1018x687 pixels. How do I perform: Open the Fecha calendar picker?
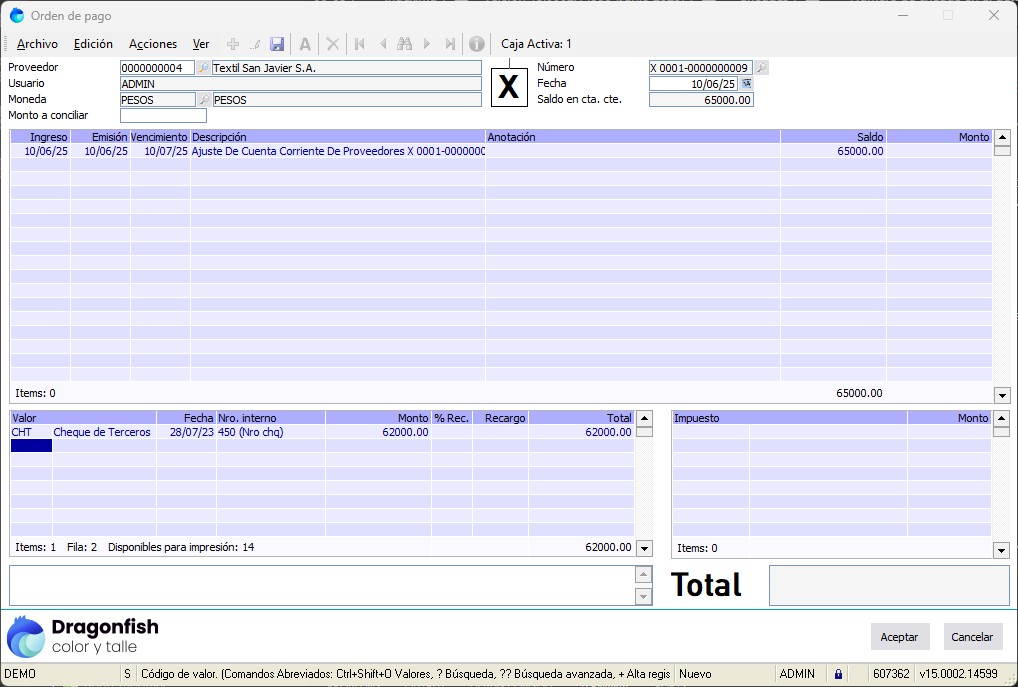(x=746, y=84)
